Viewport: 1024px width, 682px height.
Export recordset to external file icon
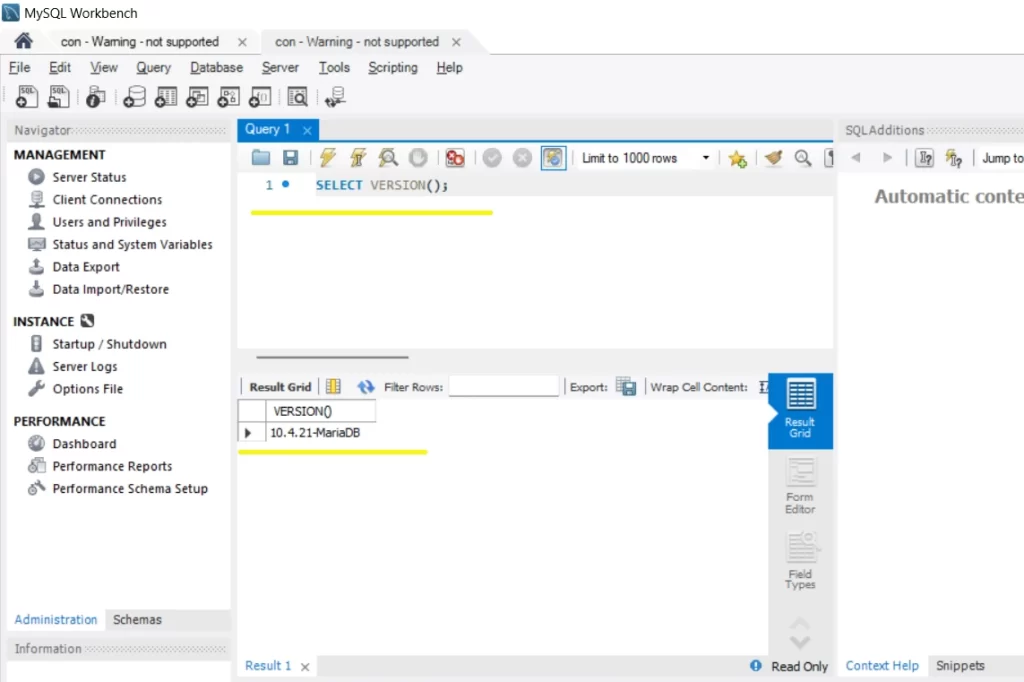pos(626,387)
